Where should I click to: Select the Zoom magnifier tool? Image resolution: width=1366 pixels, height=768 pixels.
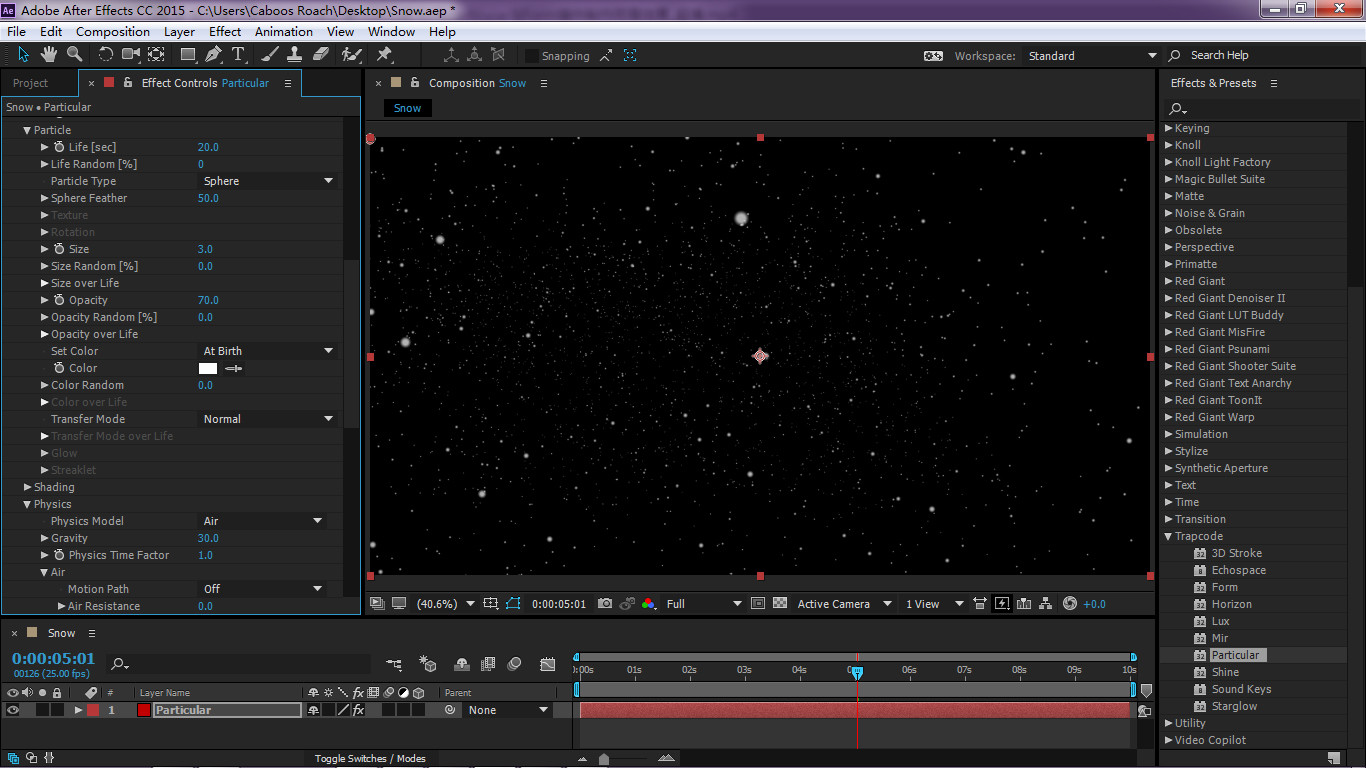74,54
